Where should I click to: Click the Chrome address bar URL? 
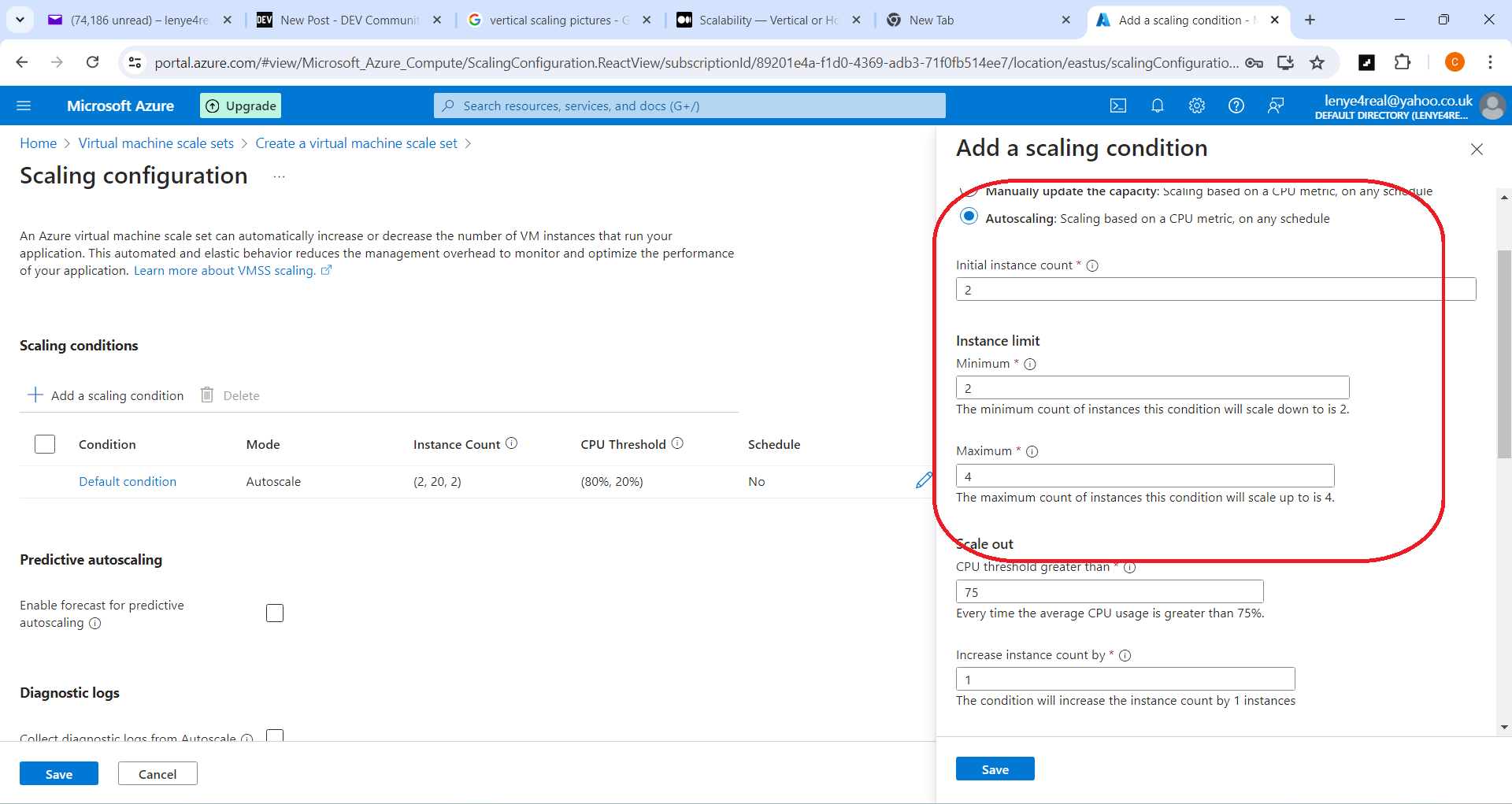click(x=697, y=62)
